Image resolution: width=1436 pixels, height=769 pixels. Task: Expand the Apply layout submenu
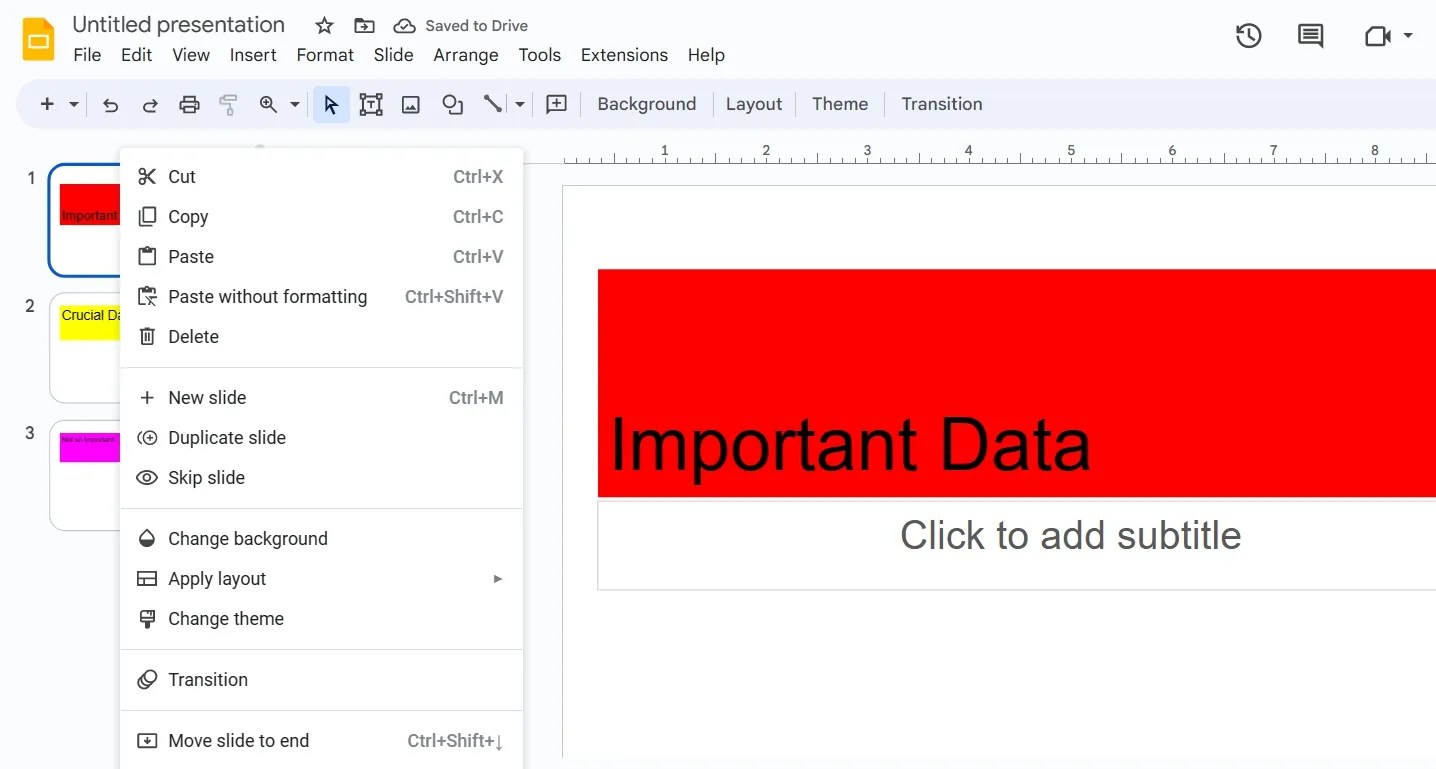[497, 578]
